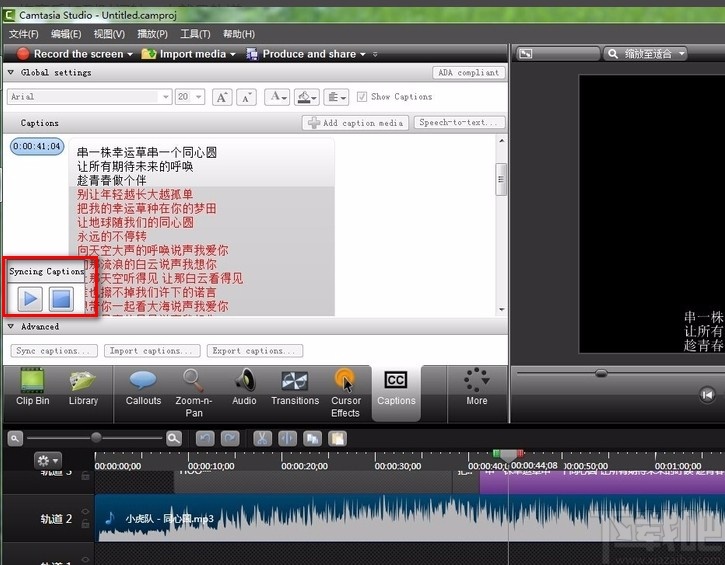Open the Zoom-n-Pan tool
This screenshot has width=725, height=565.
[194, 393]
